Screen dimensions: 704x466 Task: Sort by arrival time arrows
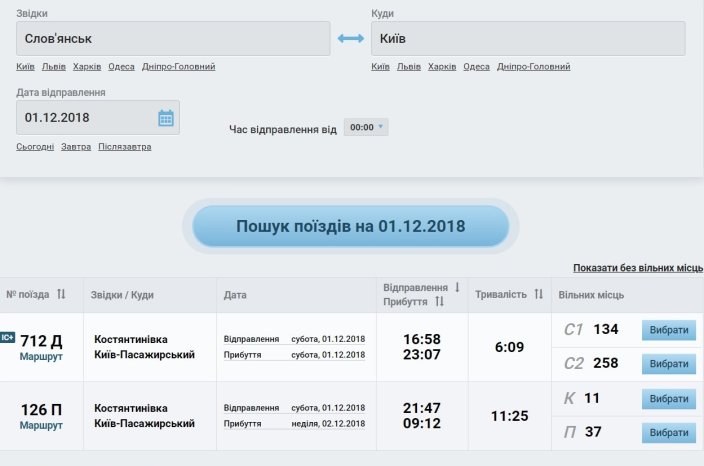click(440, 301)
